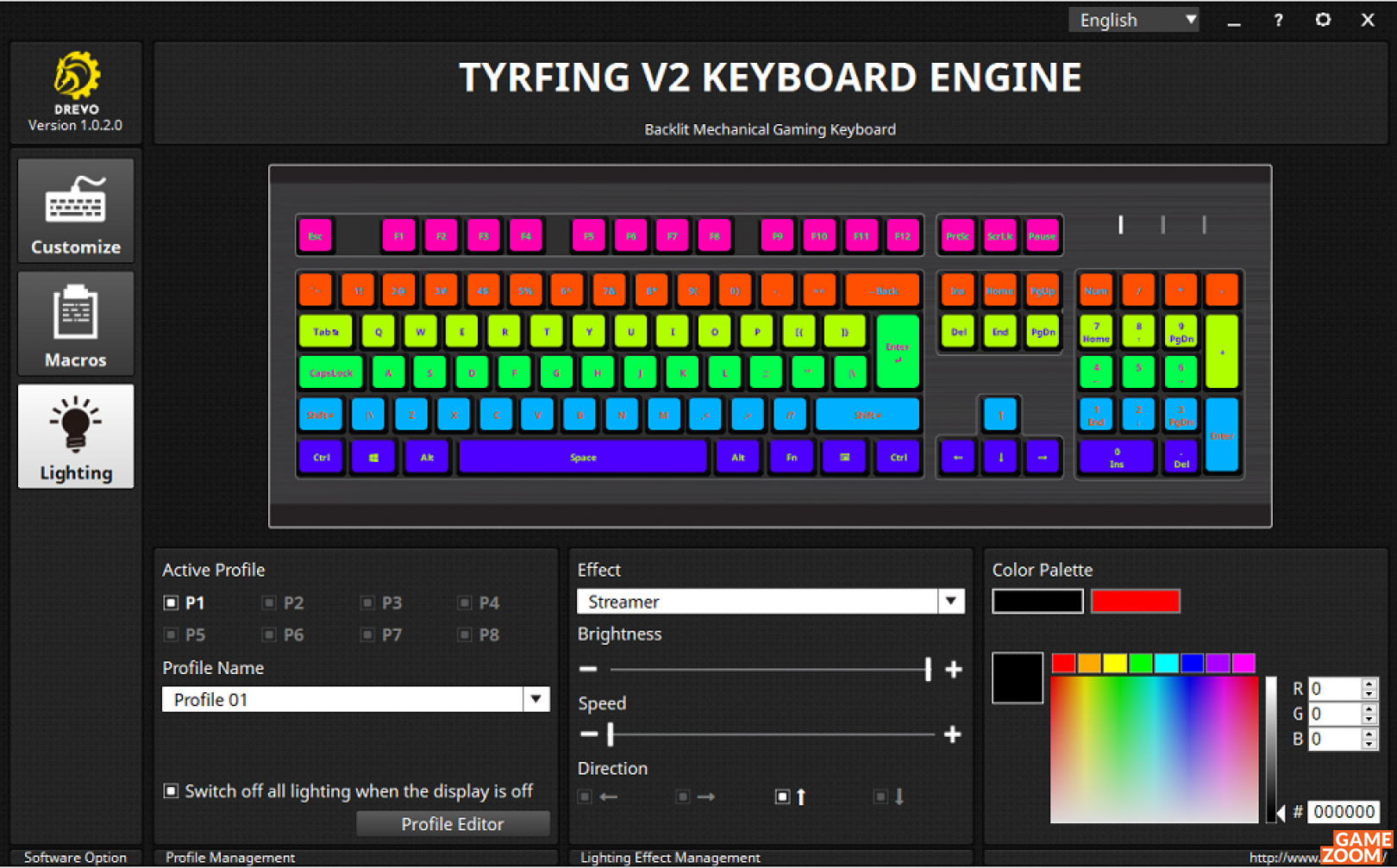
Task: Select the Fn key on the keyboard
Action: pos(791,457)
